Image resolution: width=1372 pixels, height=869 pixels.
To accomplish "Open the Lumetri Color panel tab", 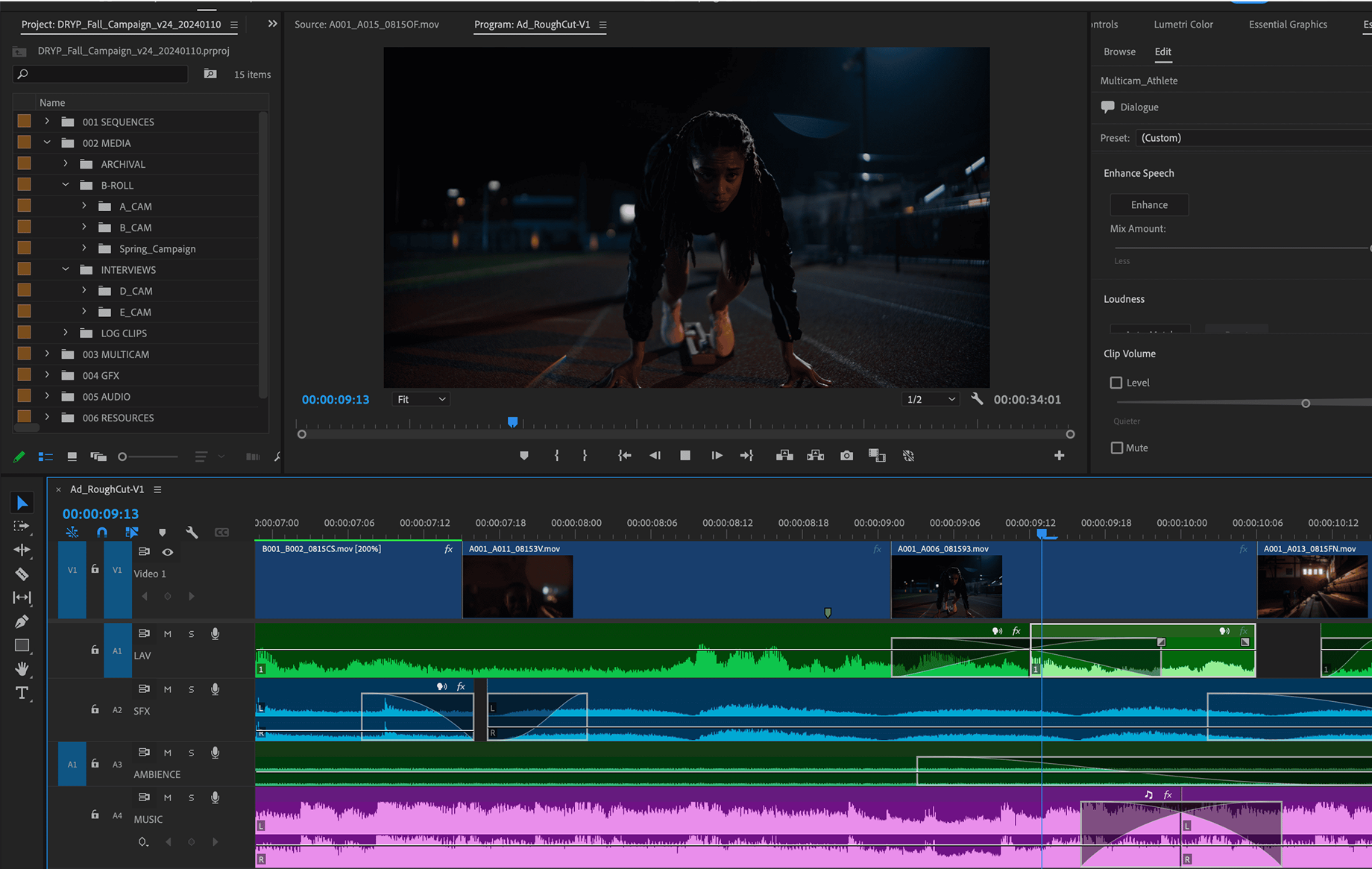I will tap(1183, 25).
